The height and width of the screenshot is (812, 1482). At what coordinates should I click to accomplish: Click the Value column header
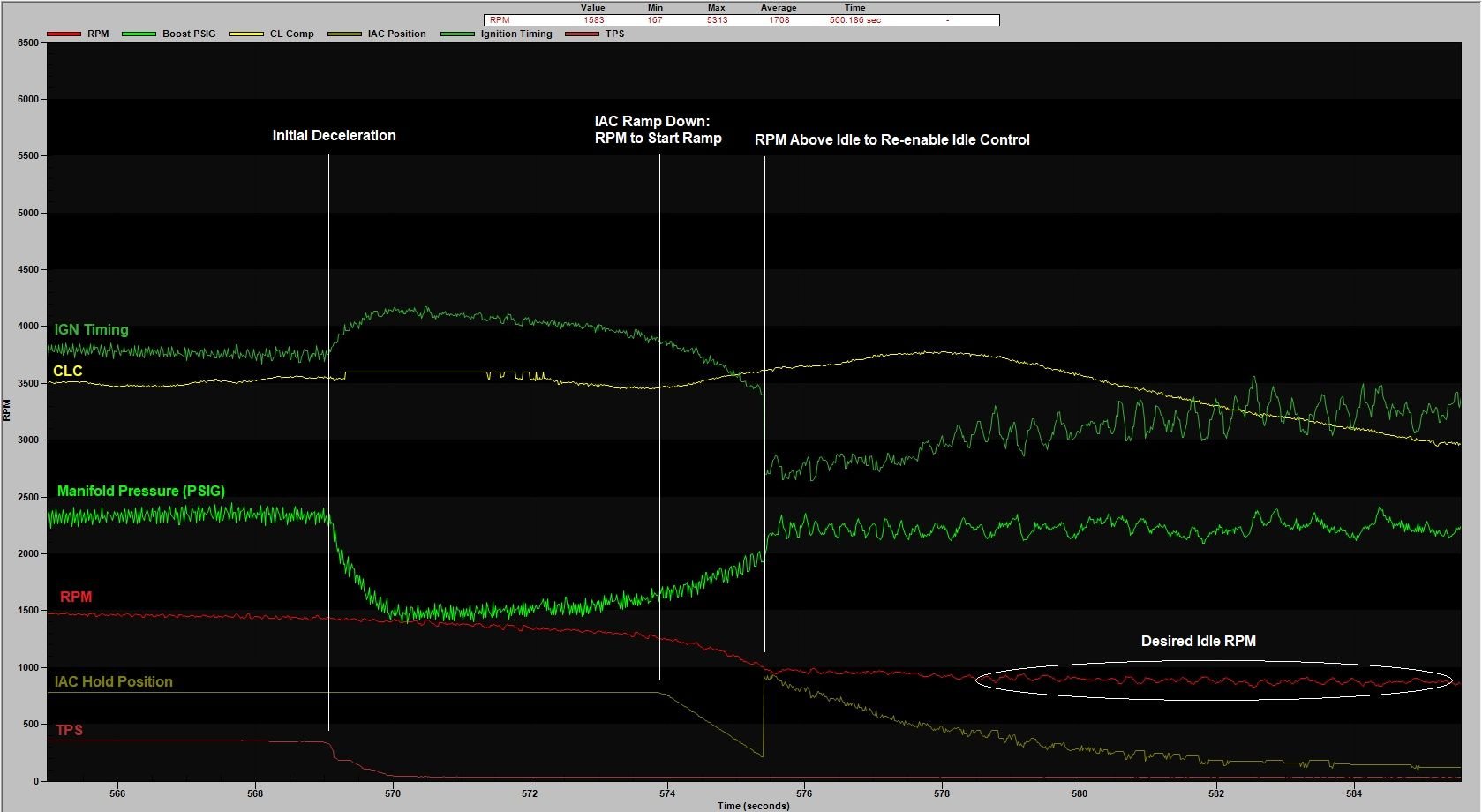pos(592,7)
